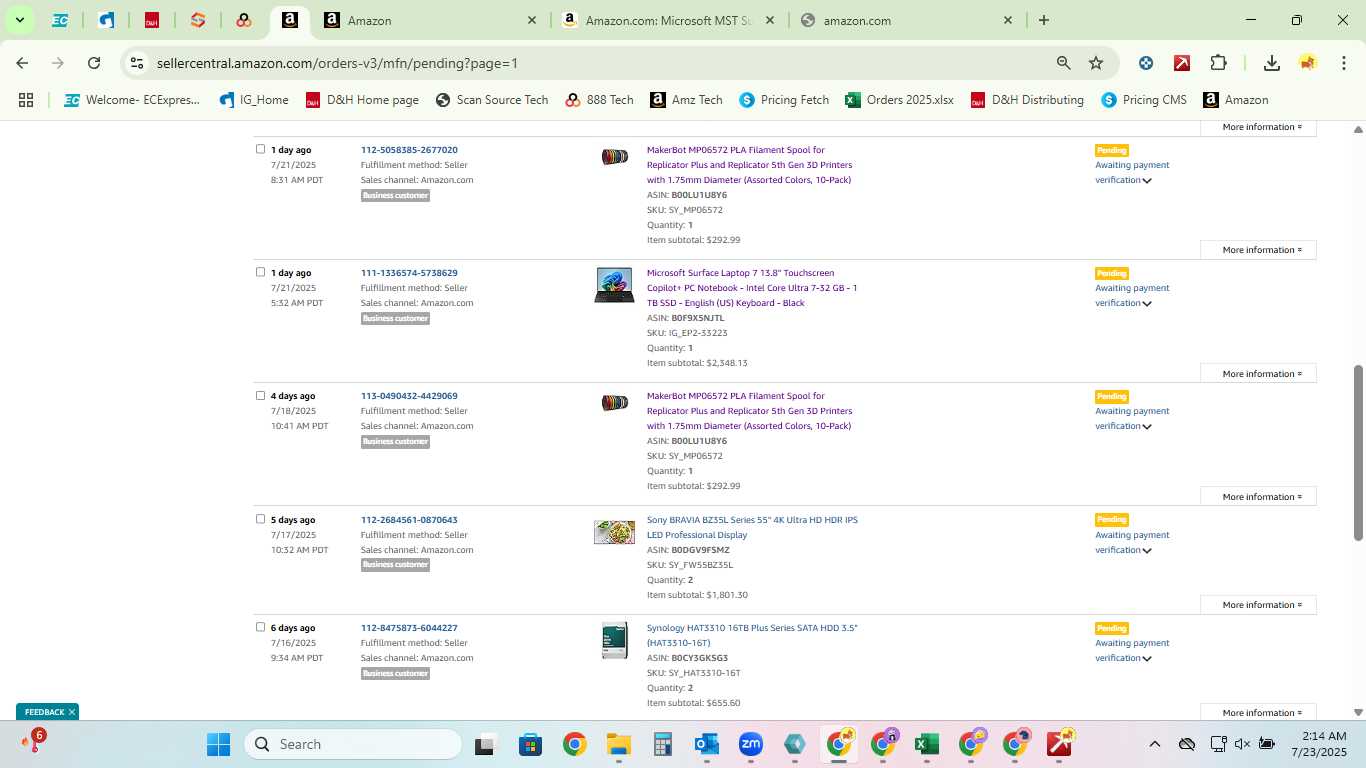Click the FEEDBACK button
The height and width of the screenshot is (768, 1366).
point(44,712)
